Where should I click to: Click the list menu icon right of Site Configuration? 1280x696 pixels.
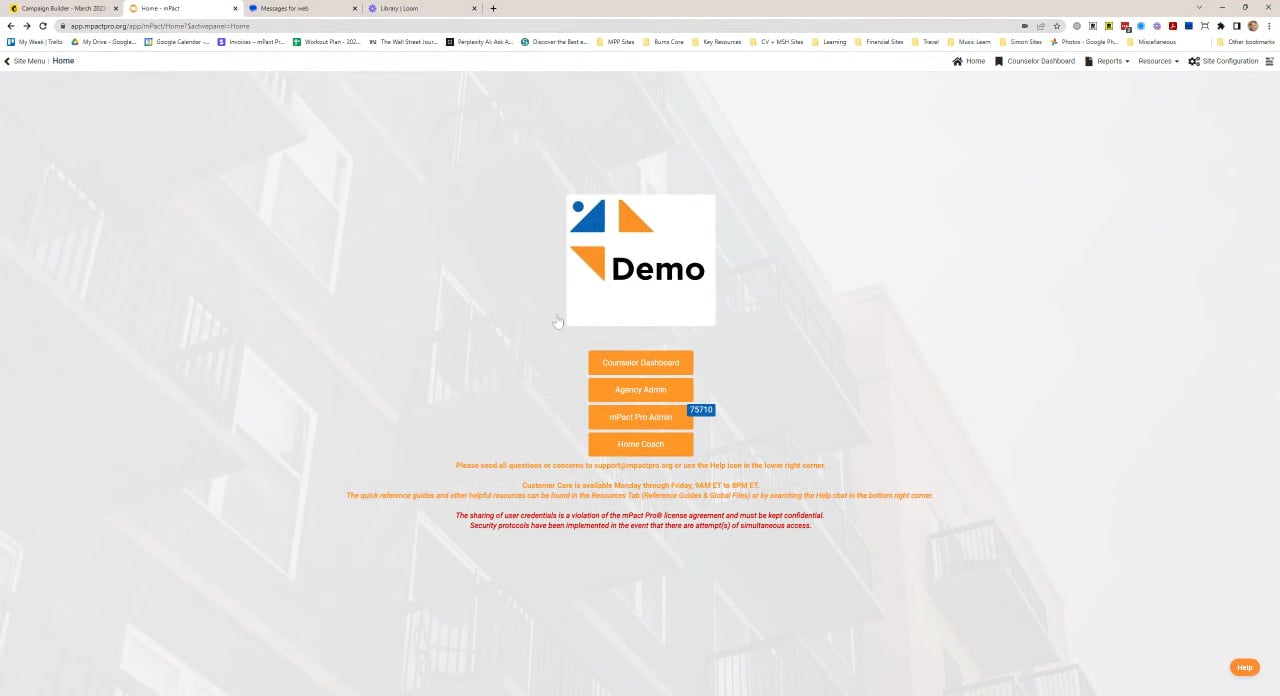(x=1270, y=61)
